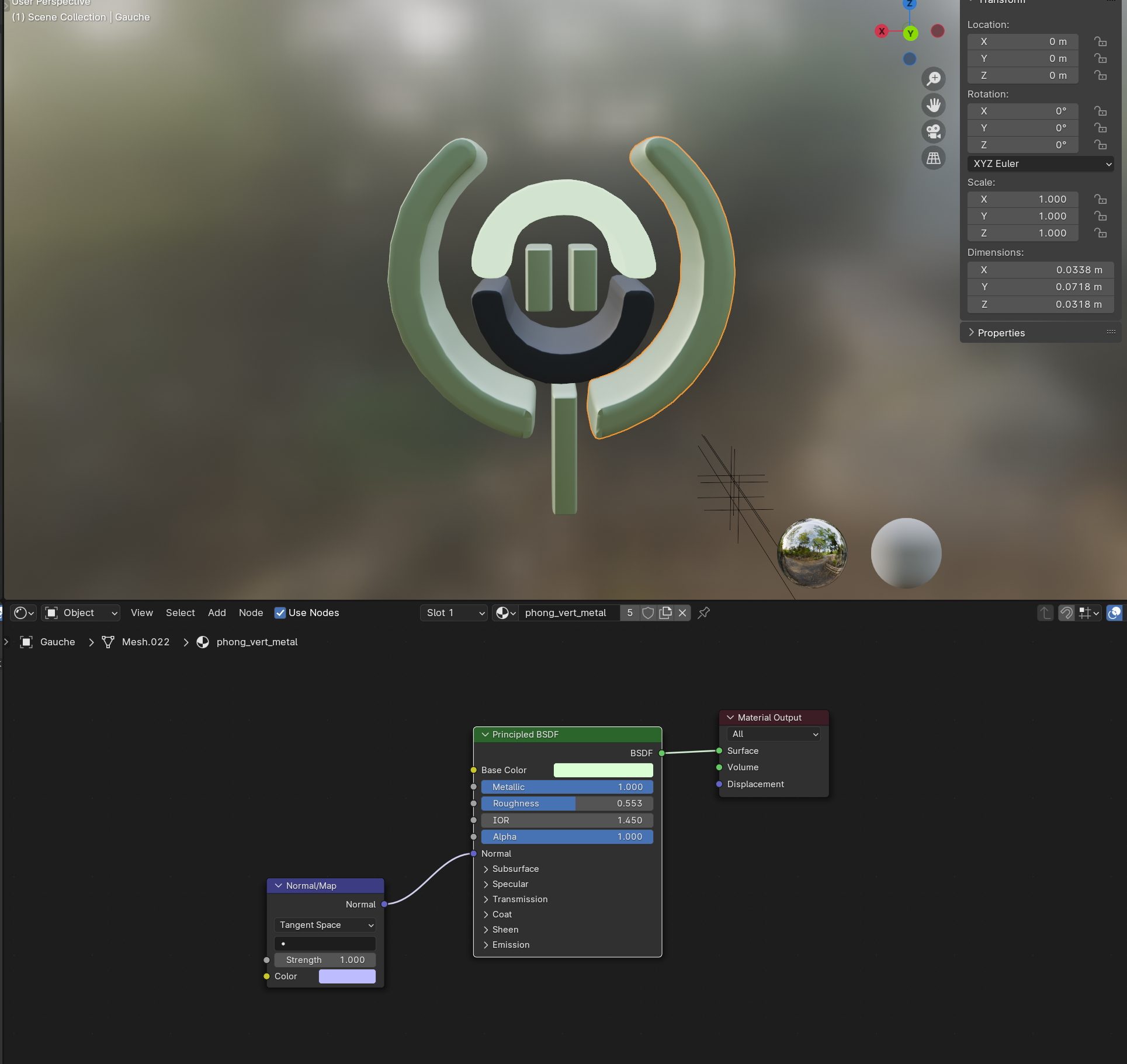This screenshot has height=1064, width=1127.
Task: Open the Node menu
Action: (251, 613)
